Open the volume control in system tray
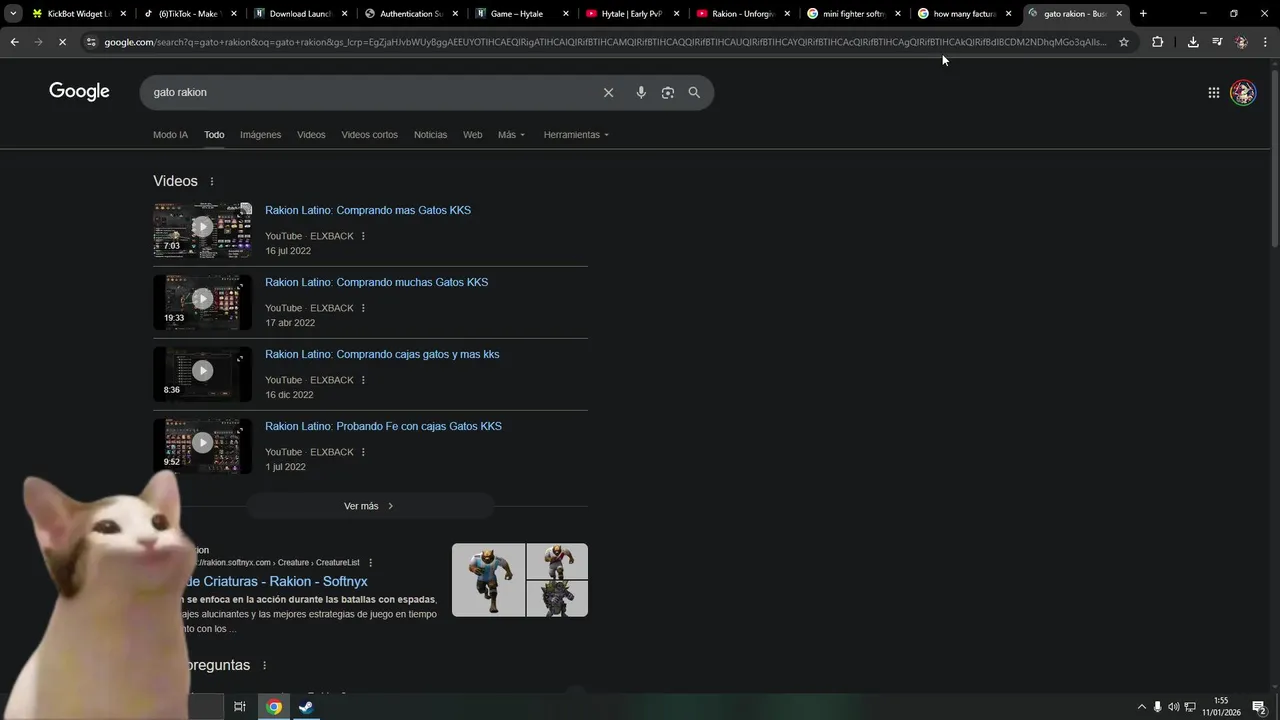This screenshot has width=1280, height=720. [1174, 707]
